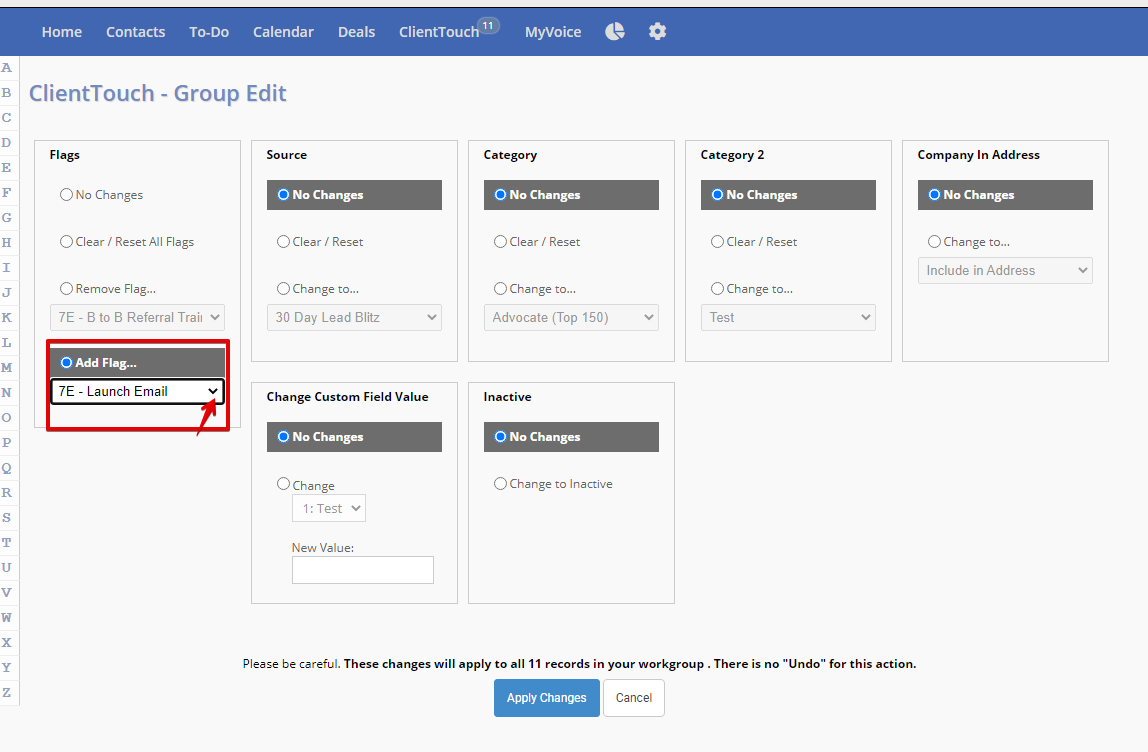Jump to contacts starting with H
This screenshot has width=1148, height=752.
[x=7, y=242]
